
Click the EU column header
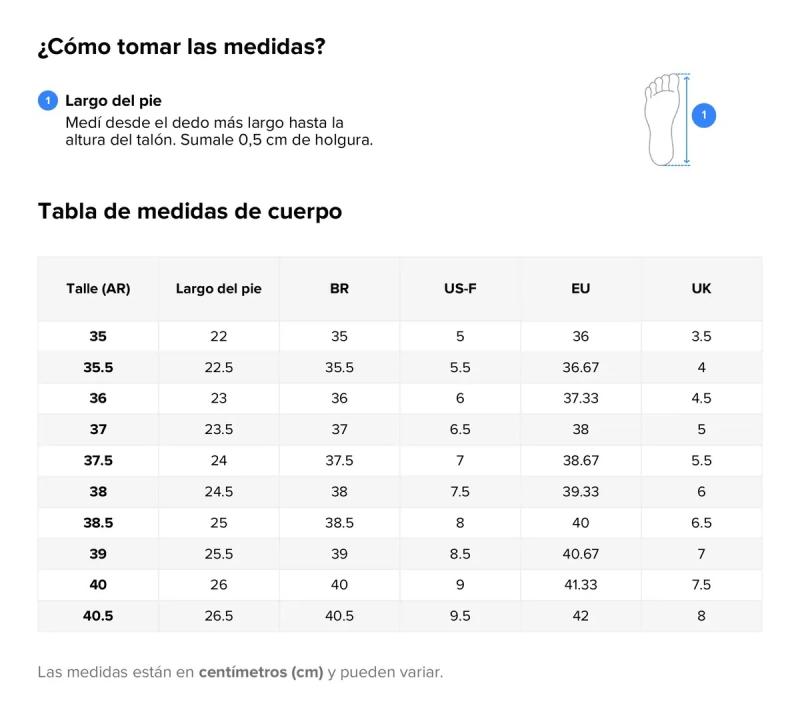tap(581, 289)
